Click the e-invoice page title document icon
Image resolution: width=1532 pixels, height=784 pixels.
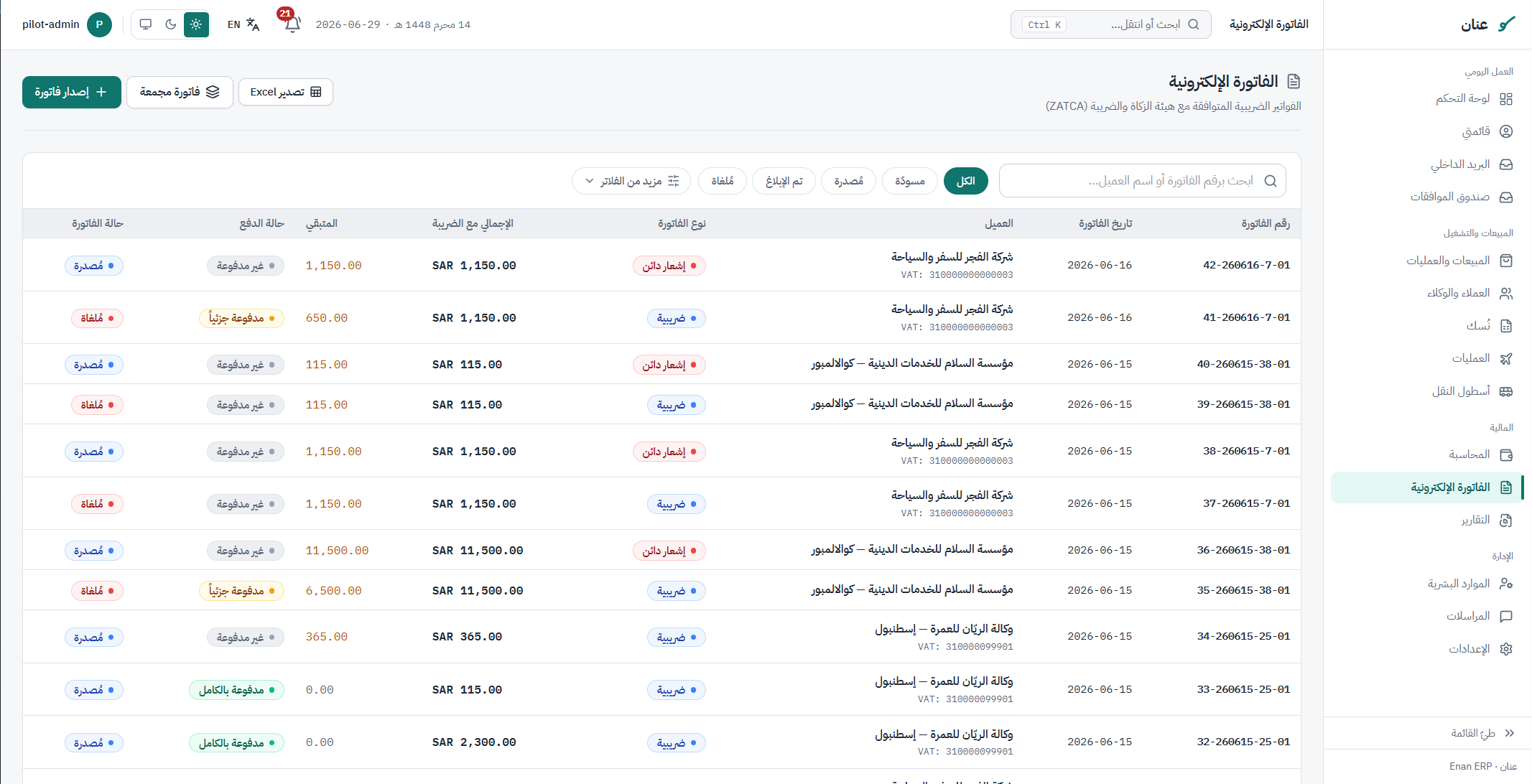point(1294,82)
